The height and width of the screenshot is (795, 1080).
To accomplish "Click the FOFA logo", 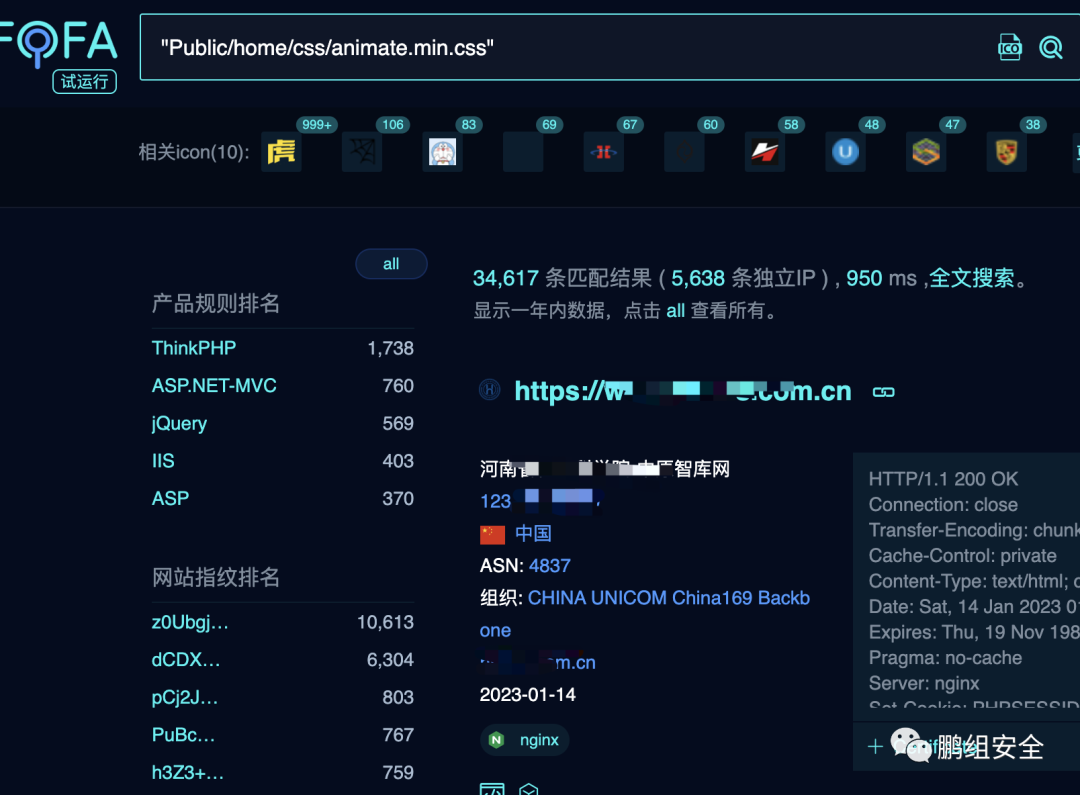I will [x=59, y=43].
